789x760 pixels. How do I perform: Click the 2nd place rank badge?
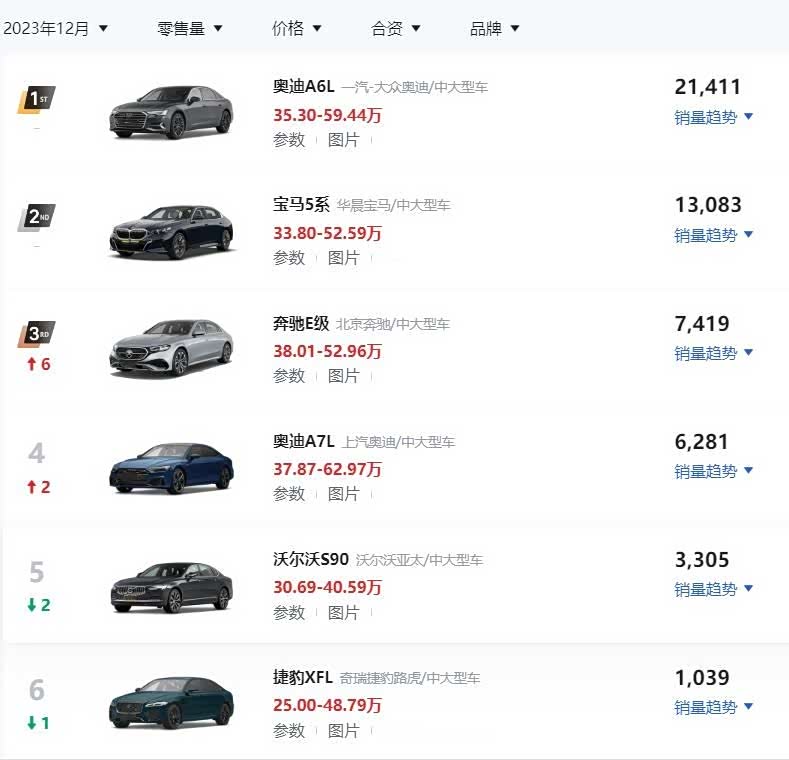pos(37,217)
